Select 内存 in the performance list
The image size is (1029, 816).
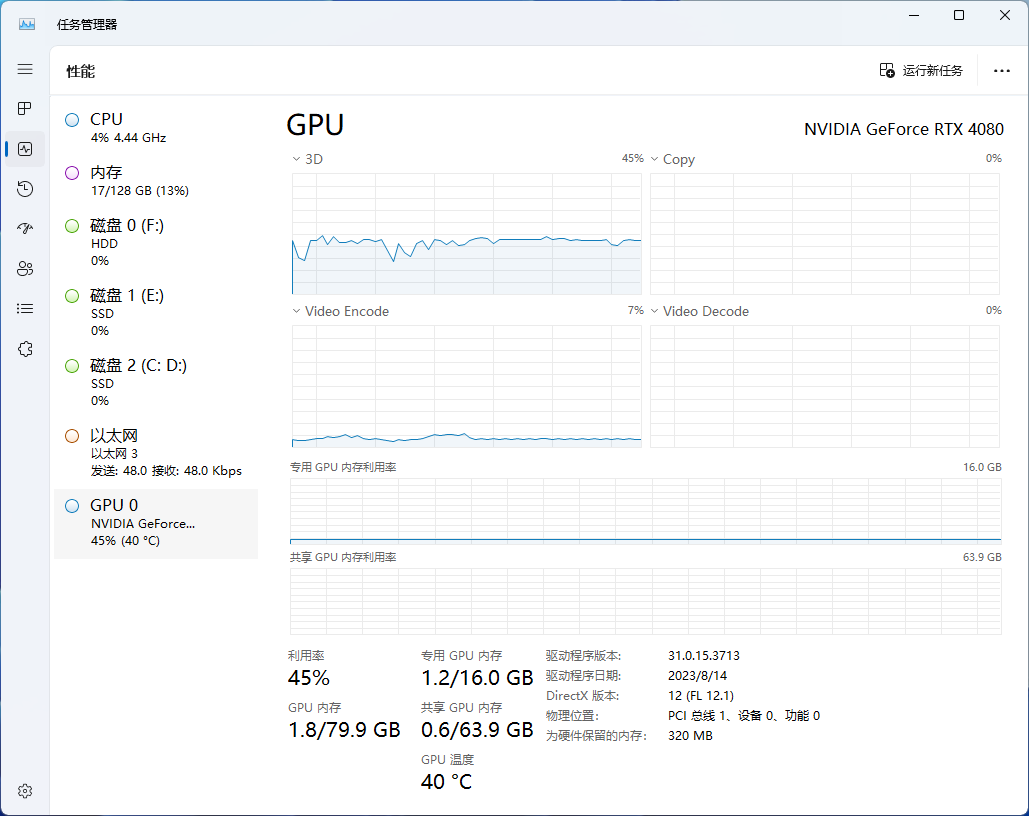pos(155,180)
